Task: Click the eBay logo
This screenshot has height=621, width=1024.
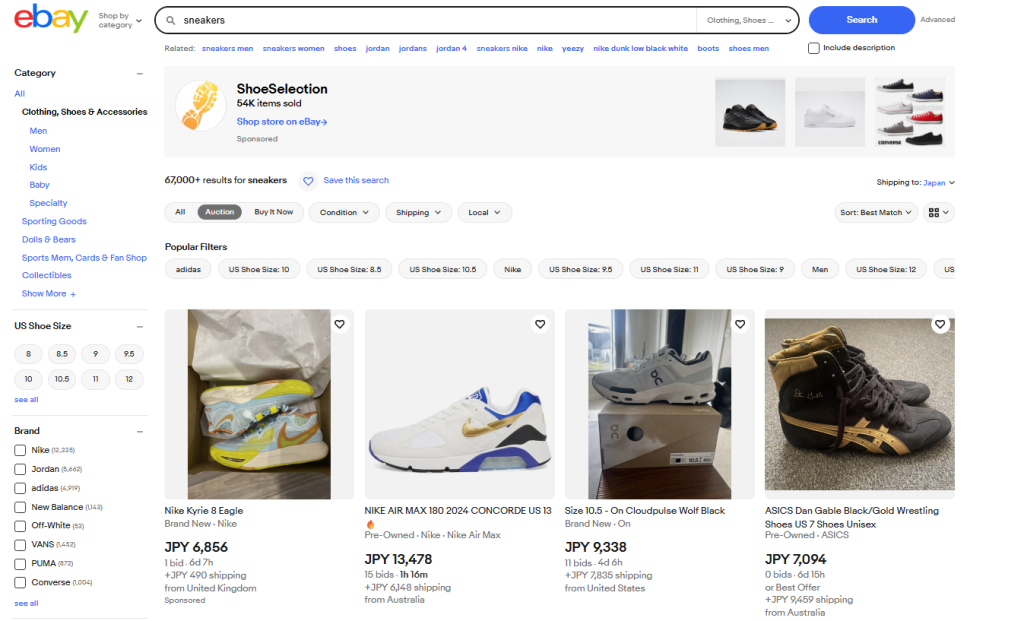Action: tap(51, 18)
